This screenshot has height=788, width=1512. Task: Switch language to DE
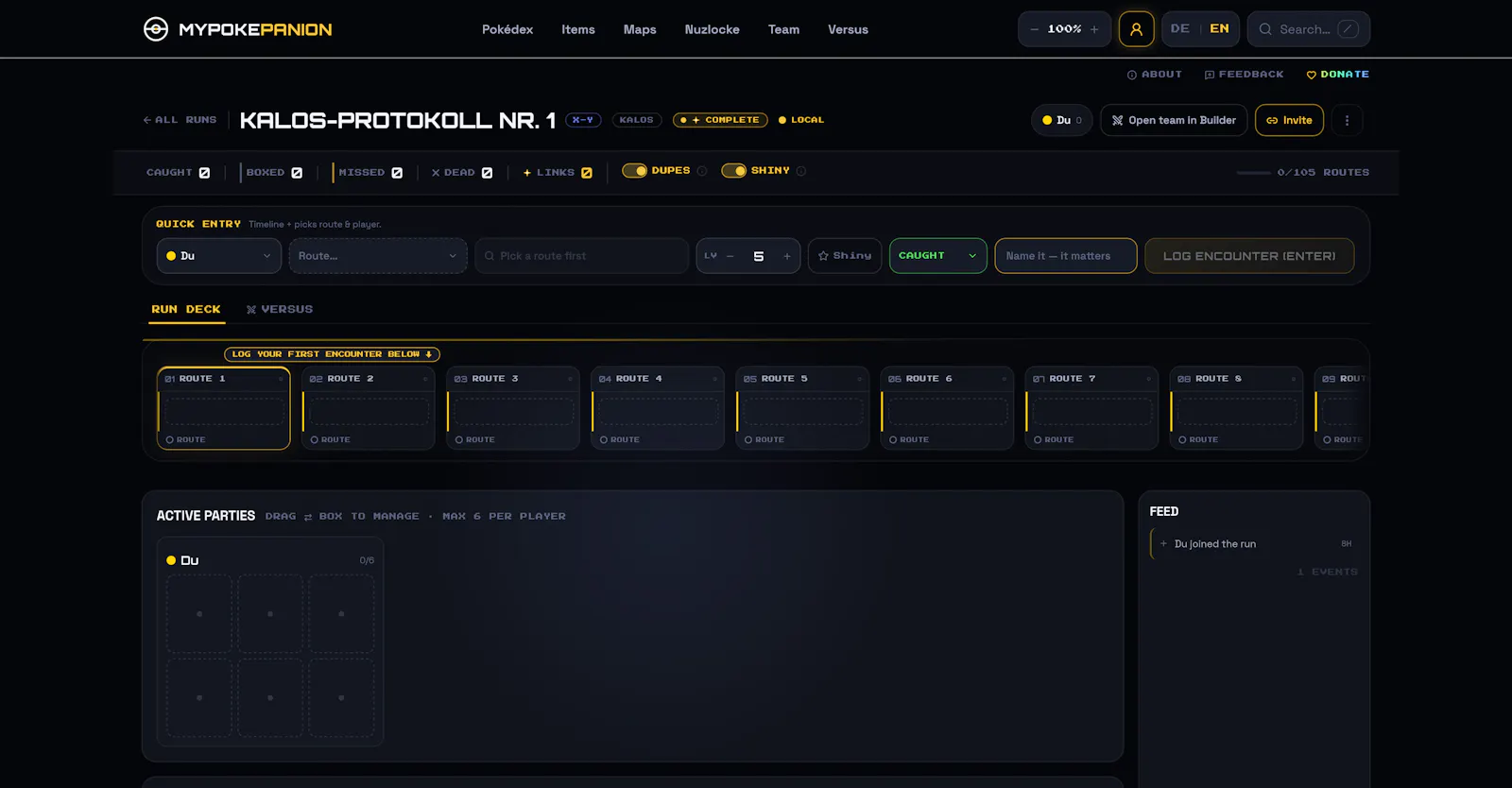pyautogui.click(x=1180, y=29)
